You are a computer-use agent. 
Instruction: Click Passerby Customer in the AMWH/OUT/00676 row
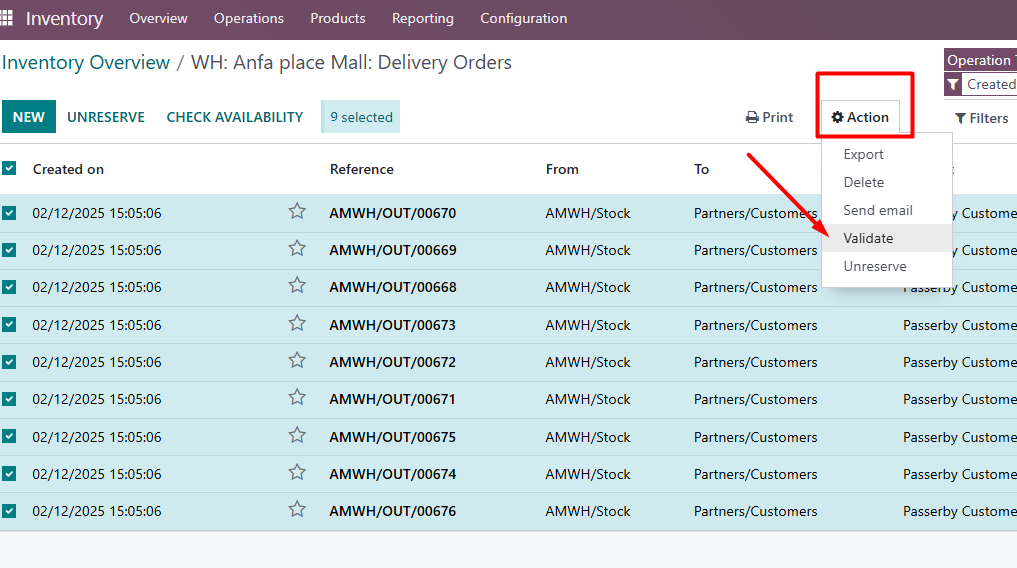click(x=959, y=511)
